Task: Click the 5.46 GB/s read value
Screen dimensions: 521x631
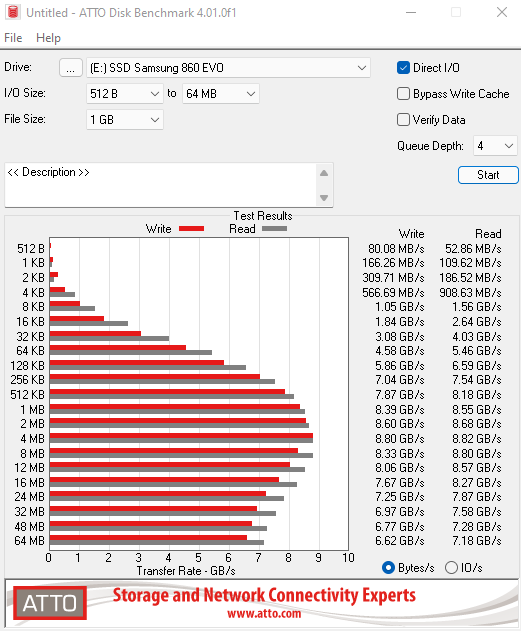Action: click(x=476, y=351)
